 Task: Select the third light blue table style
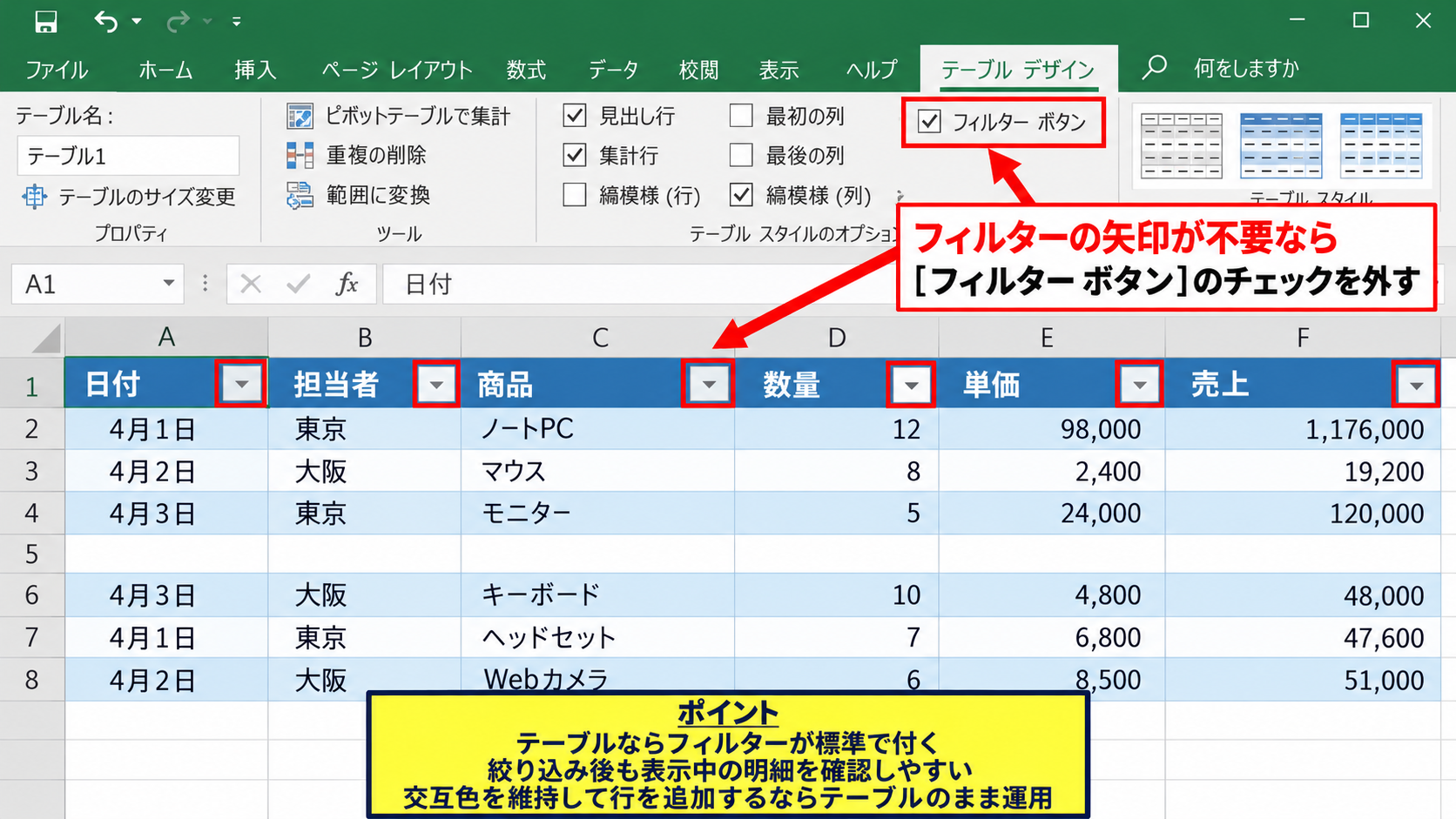tap(1381, 145)
